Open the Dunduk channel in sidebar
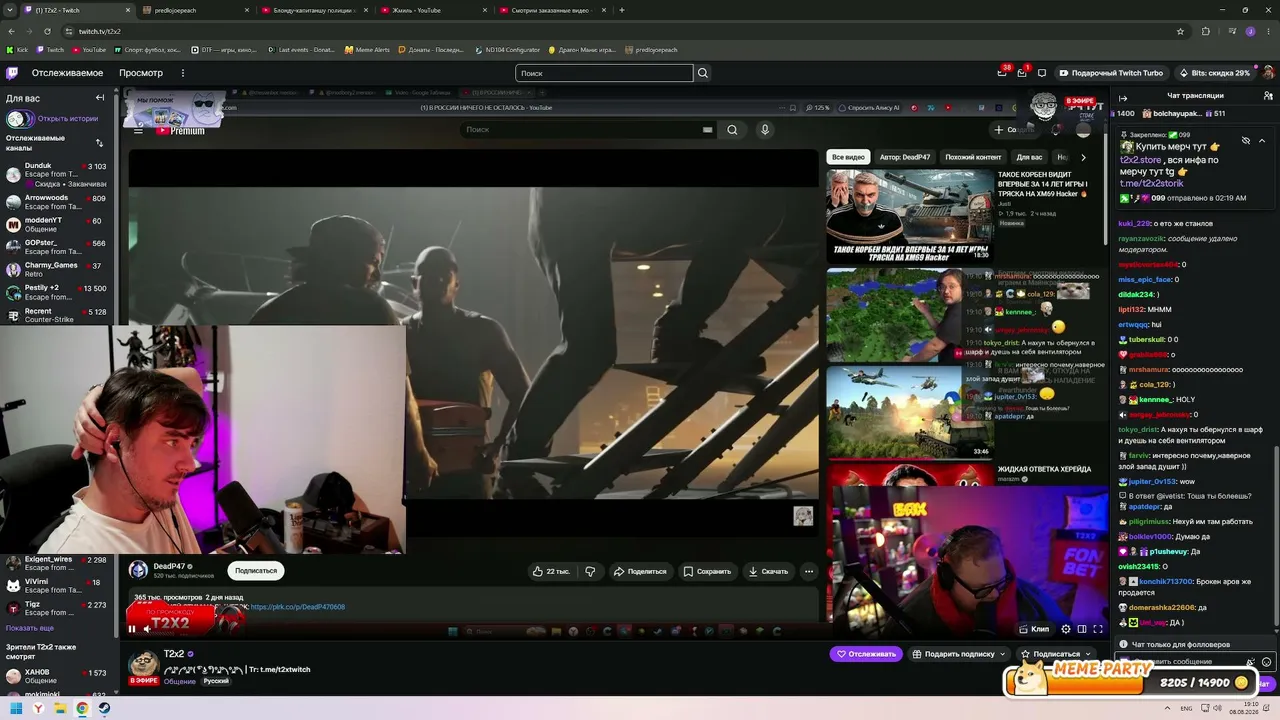Image resolution: width=1280 pixels, height=720 pixels. [x=56, y=174]
